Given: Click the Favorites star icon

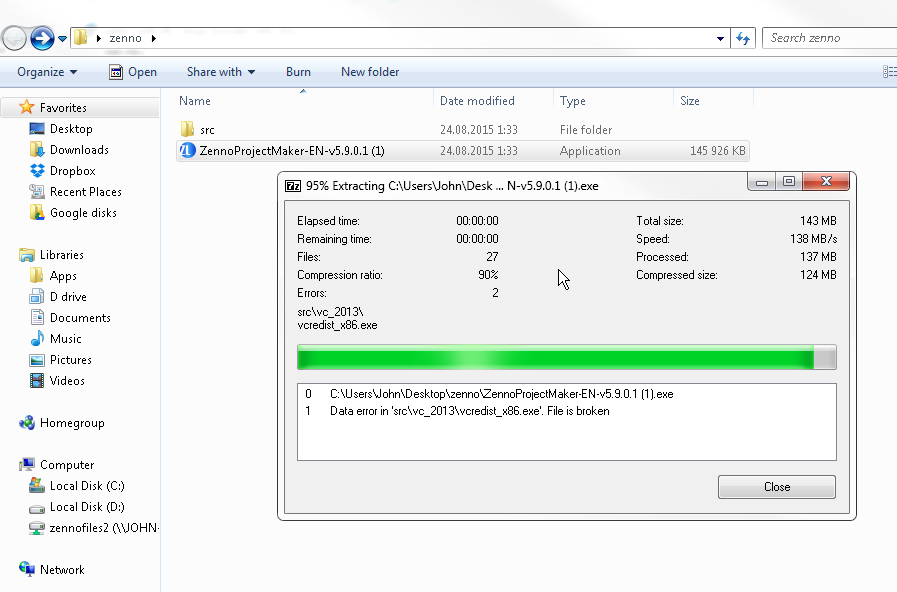Looking at the screenshot, I should click(x=26, y=107).
